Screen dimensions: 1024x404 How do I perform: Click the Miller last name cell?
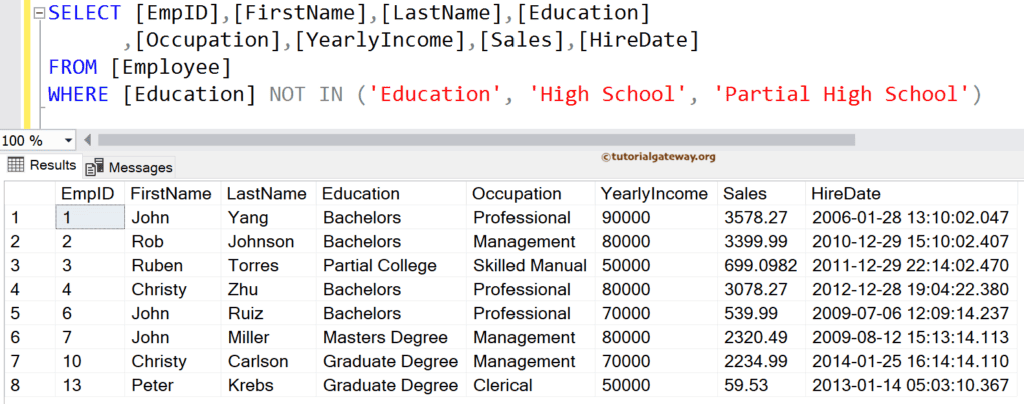pyautogui.click(x=269, y=337)
